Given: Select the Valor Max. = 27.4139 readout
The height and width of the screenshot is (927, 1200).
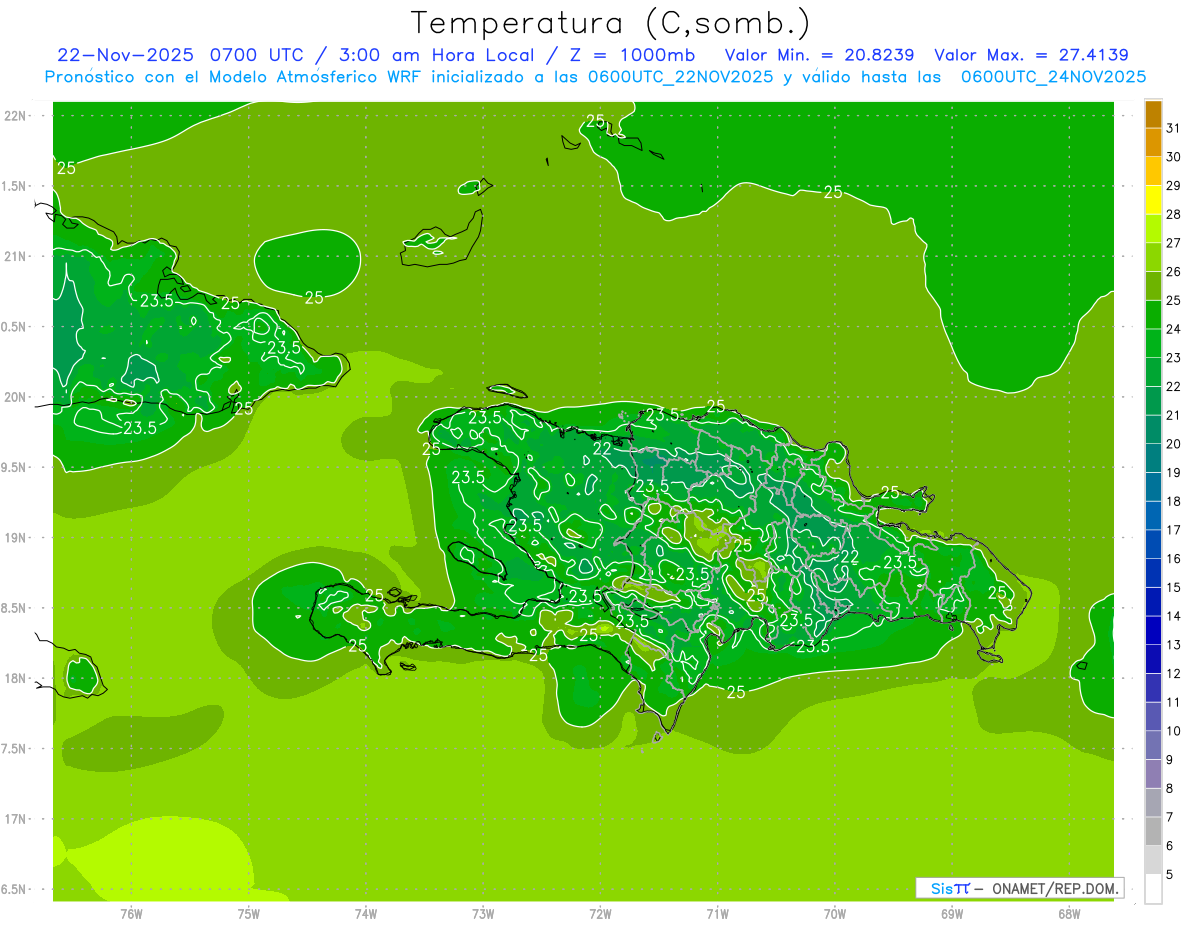Looking at the screenshot, I should [1031, 55].
